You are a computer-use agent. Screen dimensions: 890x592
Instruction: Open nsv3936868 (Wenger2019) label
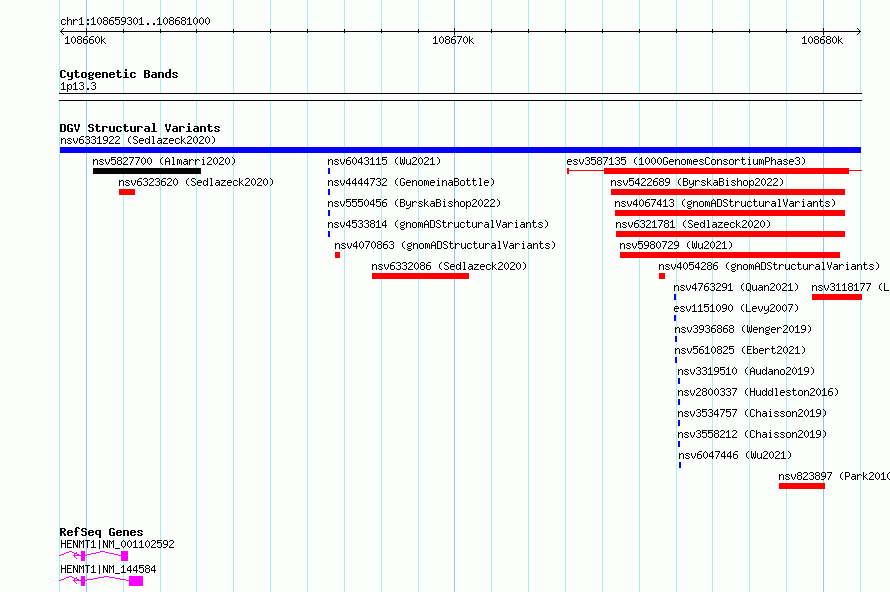[x=743, y=329]
